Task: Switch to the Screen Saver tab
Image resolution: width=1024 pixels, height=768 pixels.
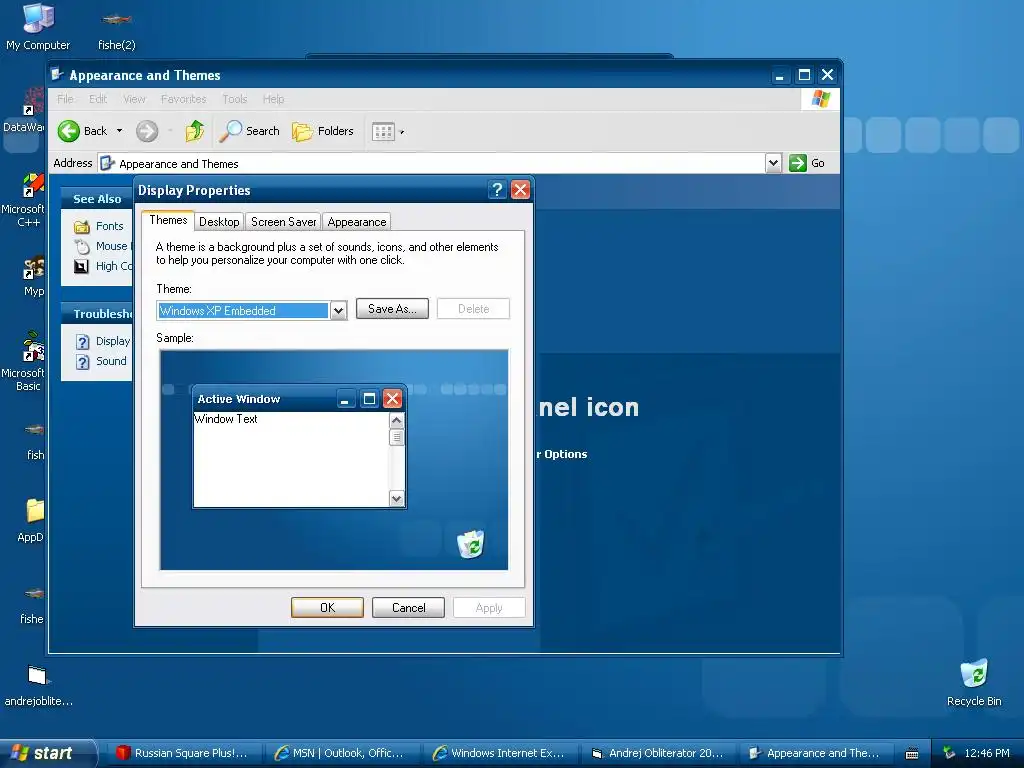Action: click(283, 221)
